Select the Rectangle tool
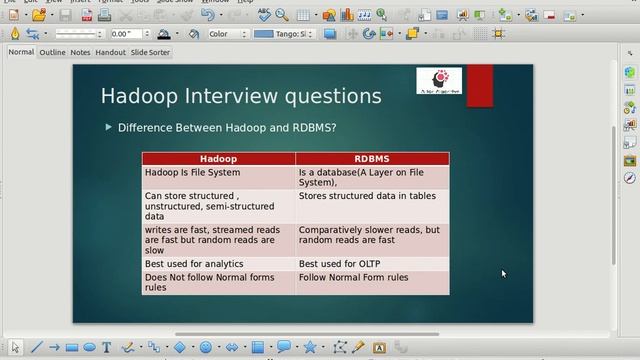This screenshot has width=640, height=360. coord(72,348)
